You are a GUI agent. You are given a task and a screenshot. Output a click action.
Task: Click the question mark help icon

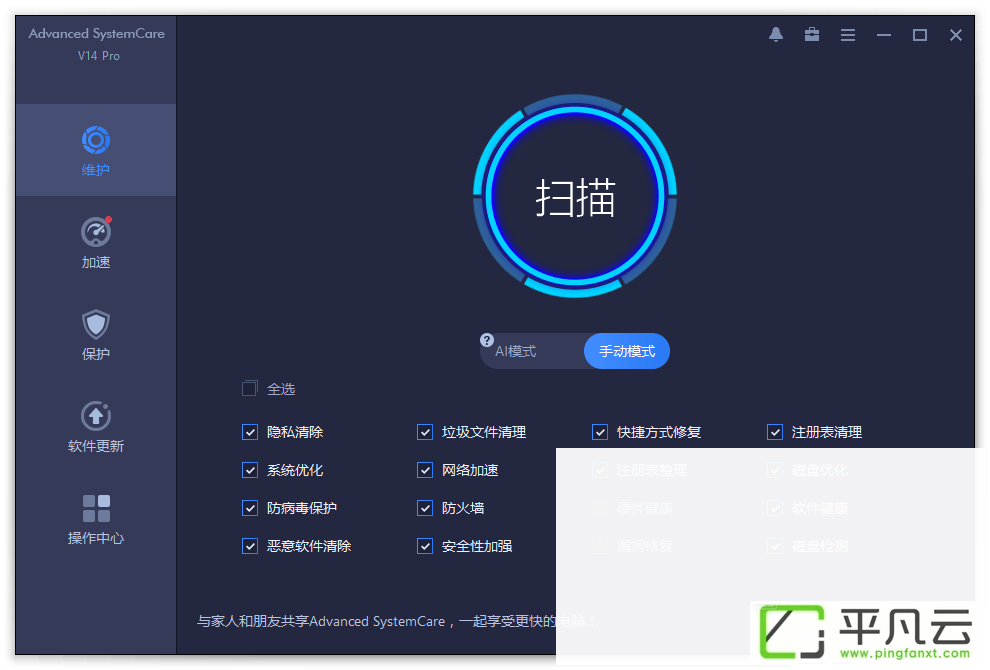point(487,340)
